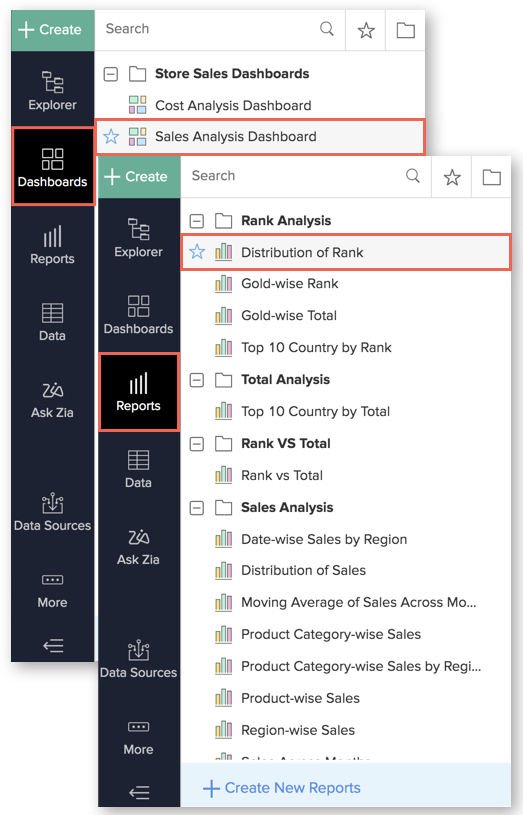Image resolution: width=523 pixels, height=815 pixels.
Task: Collapse the Rank Analysis folder
Action: pyautogui.click(x=197, y=221)
